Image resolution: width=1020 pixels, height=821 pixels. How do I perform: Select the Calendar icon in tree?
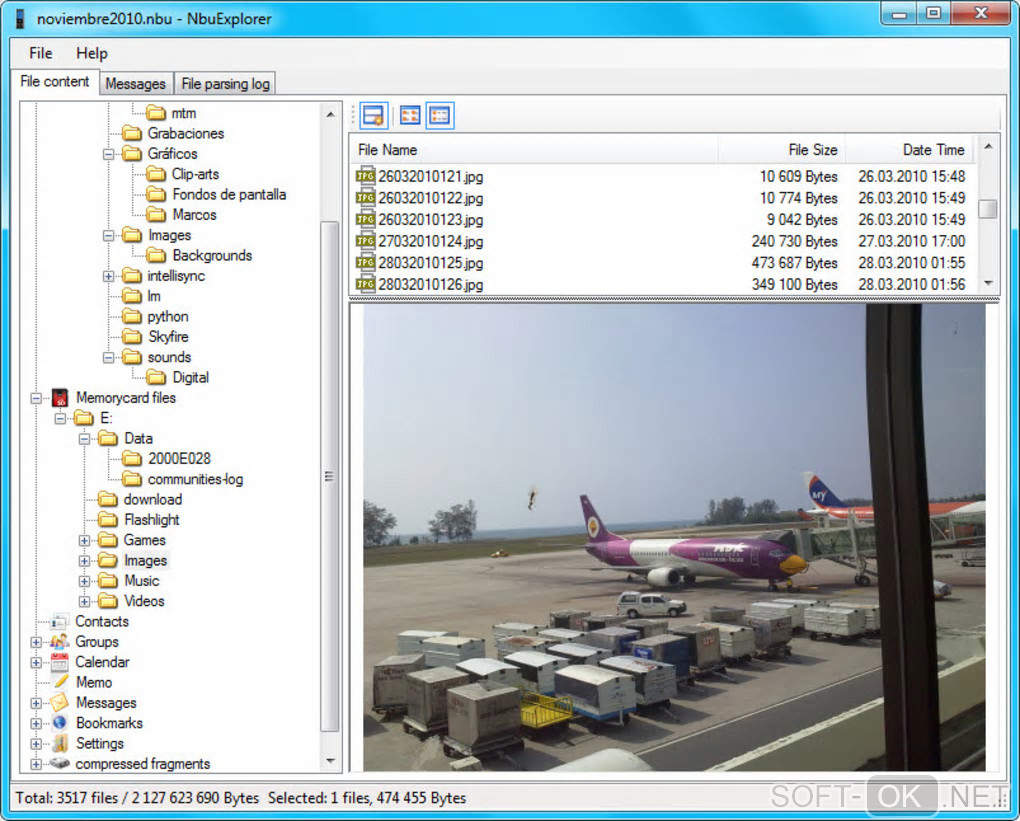click(x=60, y=662)
